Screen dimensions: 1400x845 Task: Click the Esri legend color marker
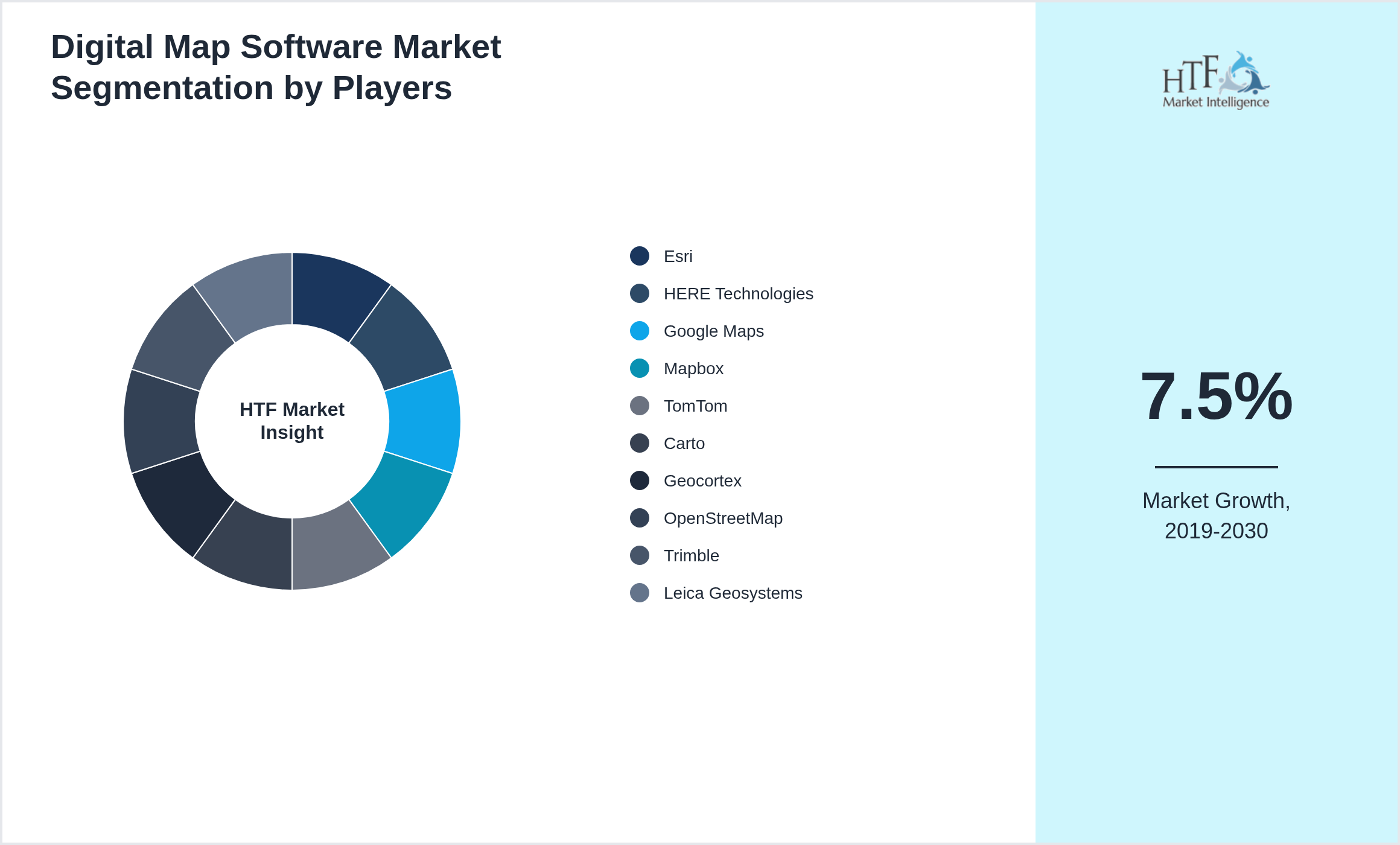pyautogui.click(x=639, y=256)
